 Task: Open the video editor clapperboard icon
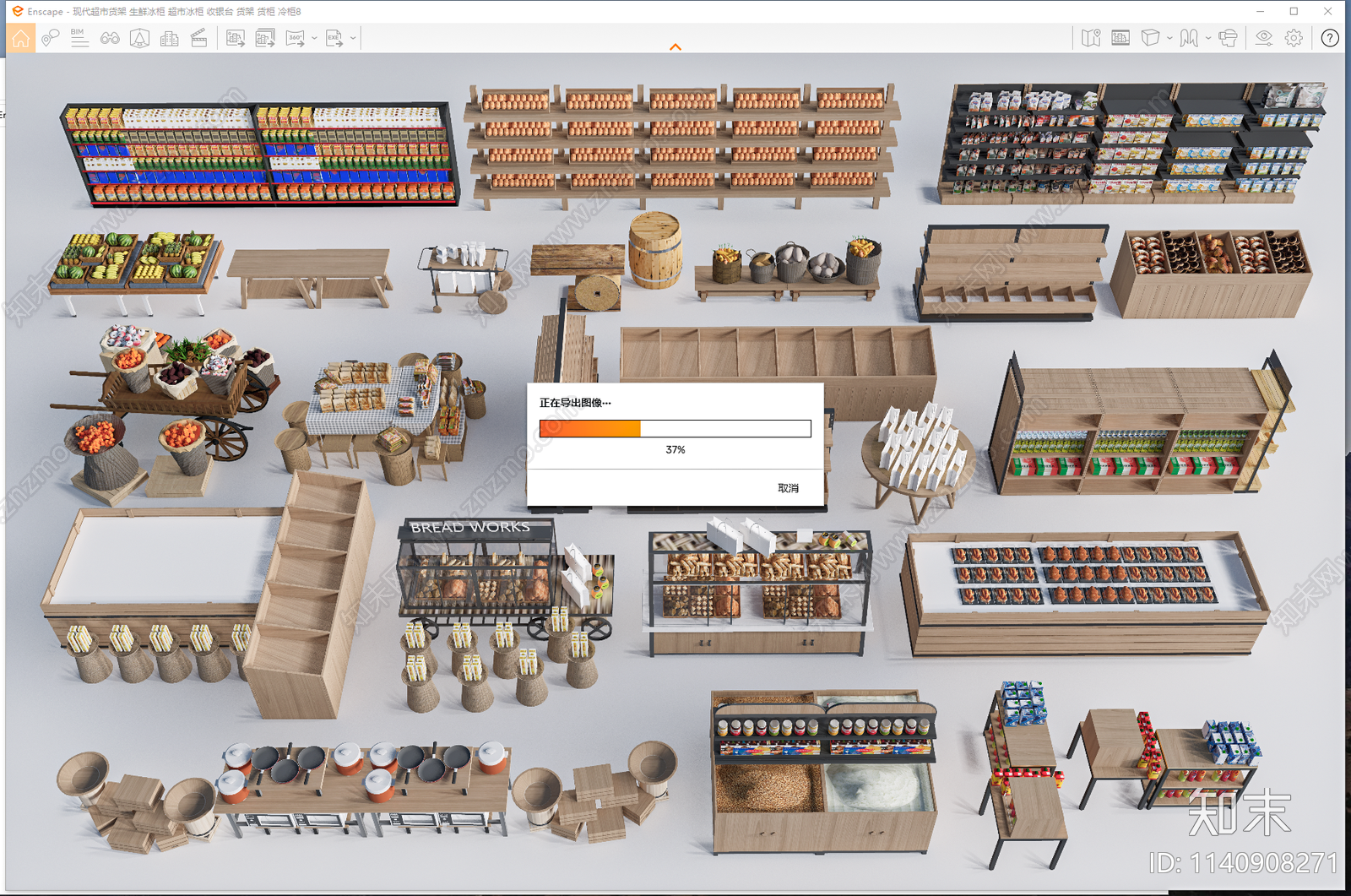click(x=198, y=38)
